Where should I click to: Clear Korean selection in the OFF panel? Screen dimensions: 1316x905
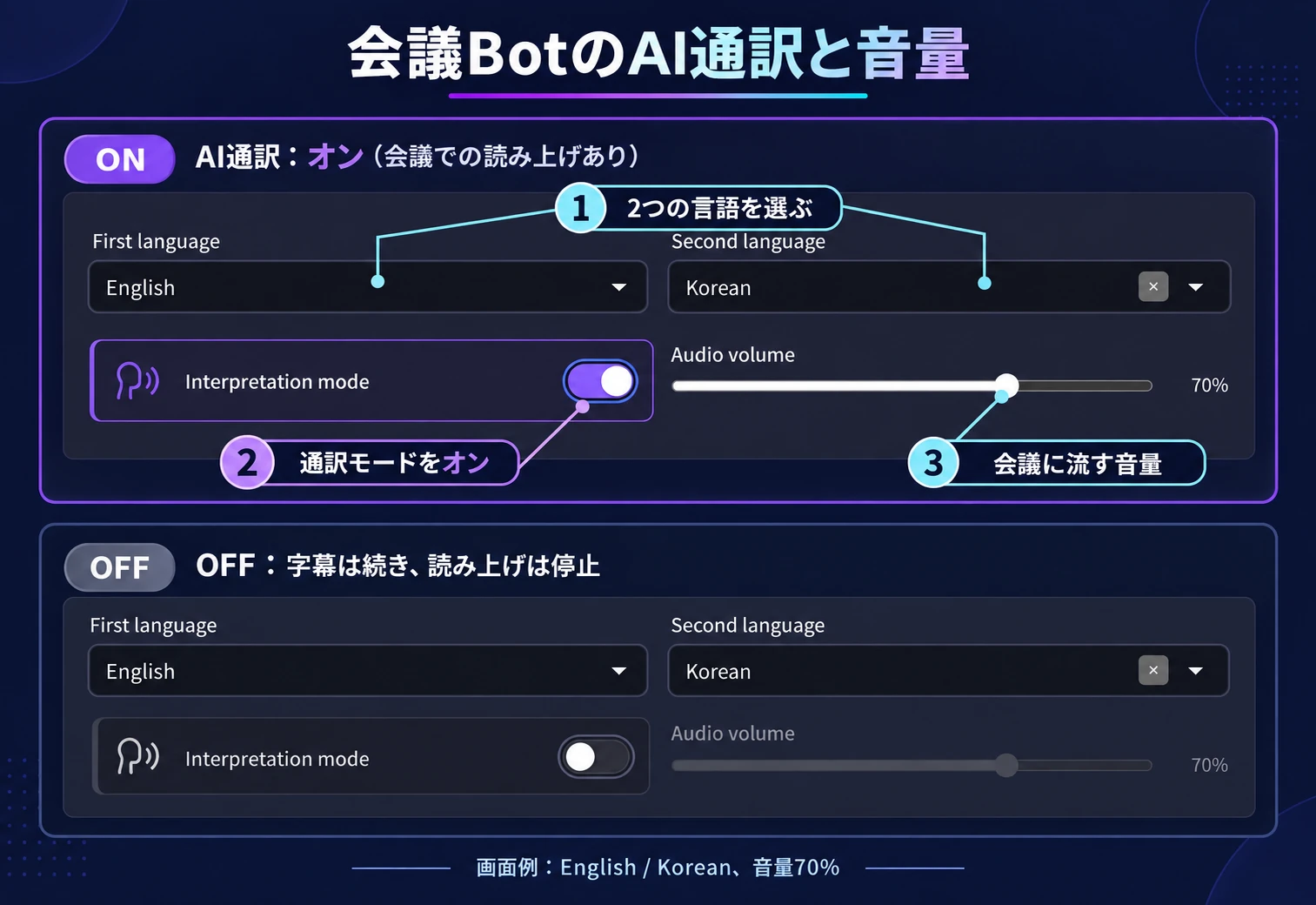point(1153,670)
